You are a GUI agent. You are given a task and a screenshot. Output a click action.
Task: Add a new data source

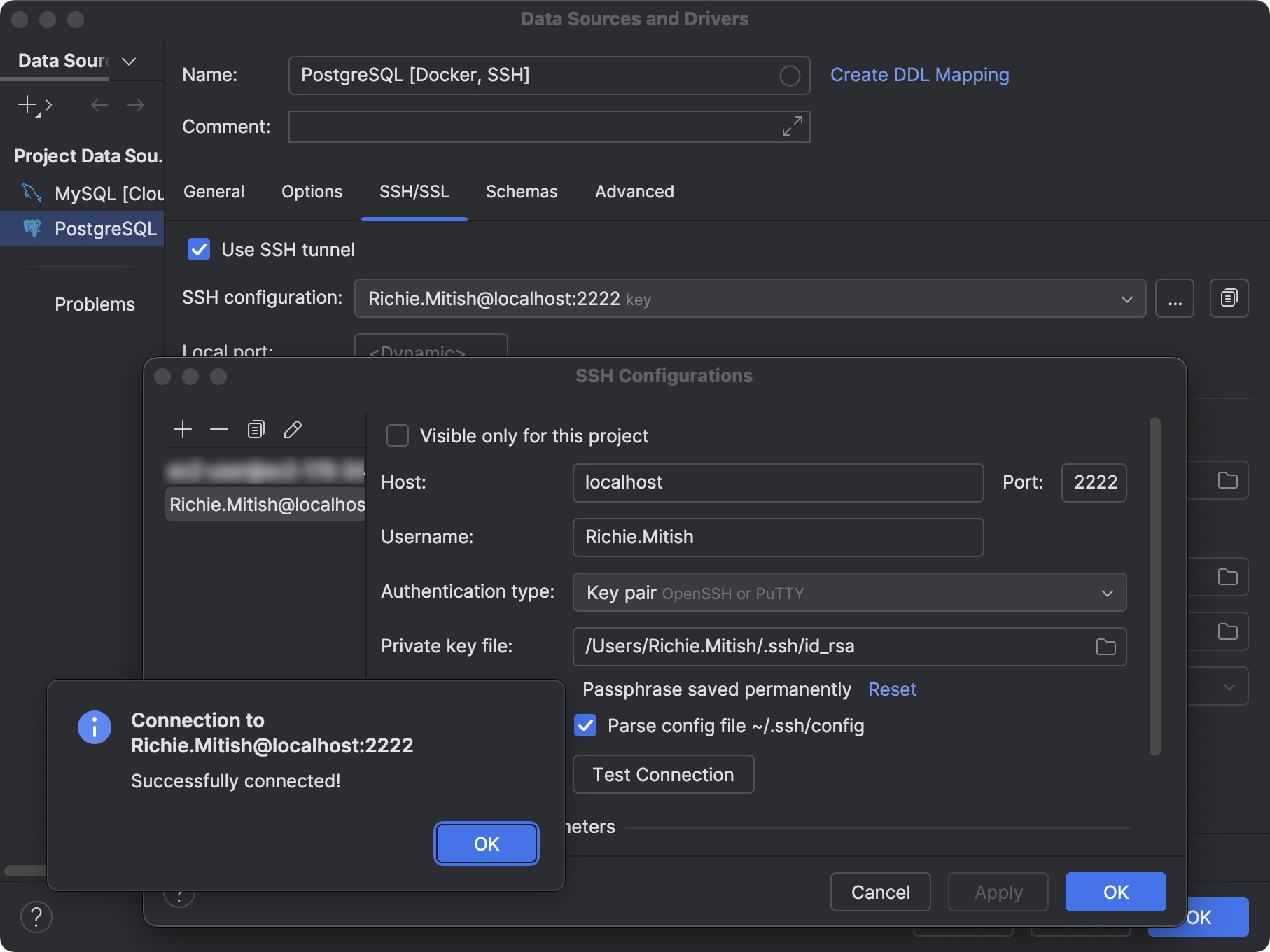coord(27,105)
